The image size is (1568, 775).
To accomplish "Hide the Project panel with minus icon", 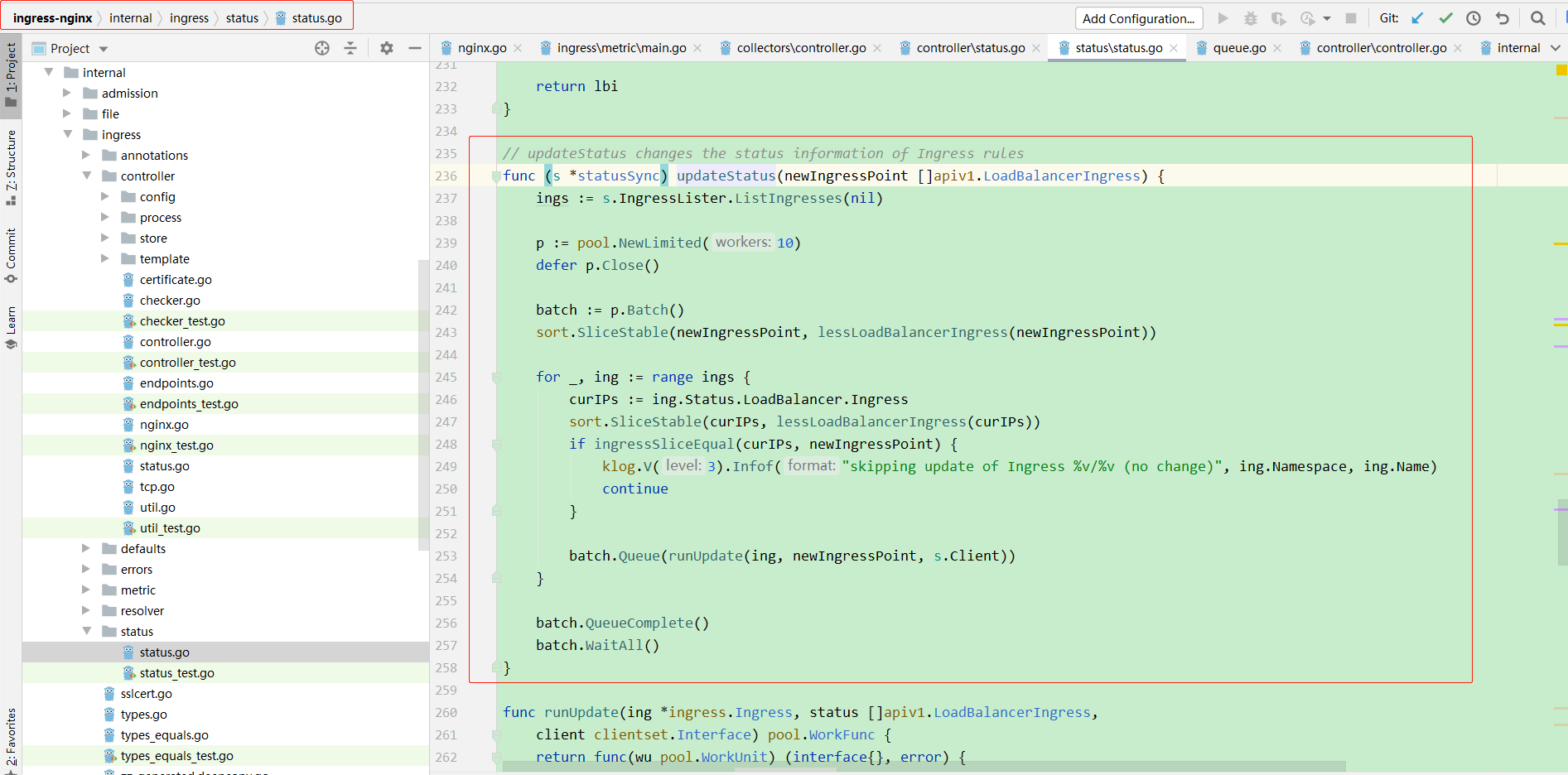I will pyautogui.click(x=415, y=48).
